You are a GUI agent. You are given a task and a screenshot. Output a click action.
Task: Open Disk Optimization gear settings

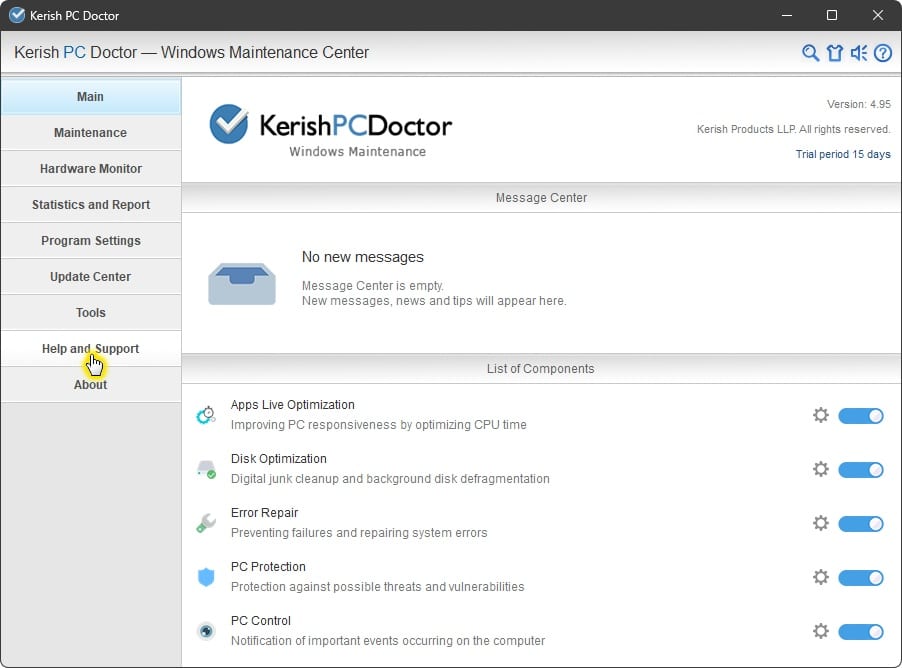click(x=821, y=469)
